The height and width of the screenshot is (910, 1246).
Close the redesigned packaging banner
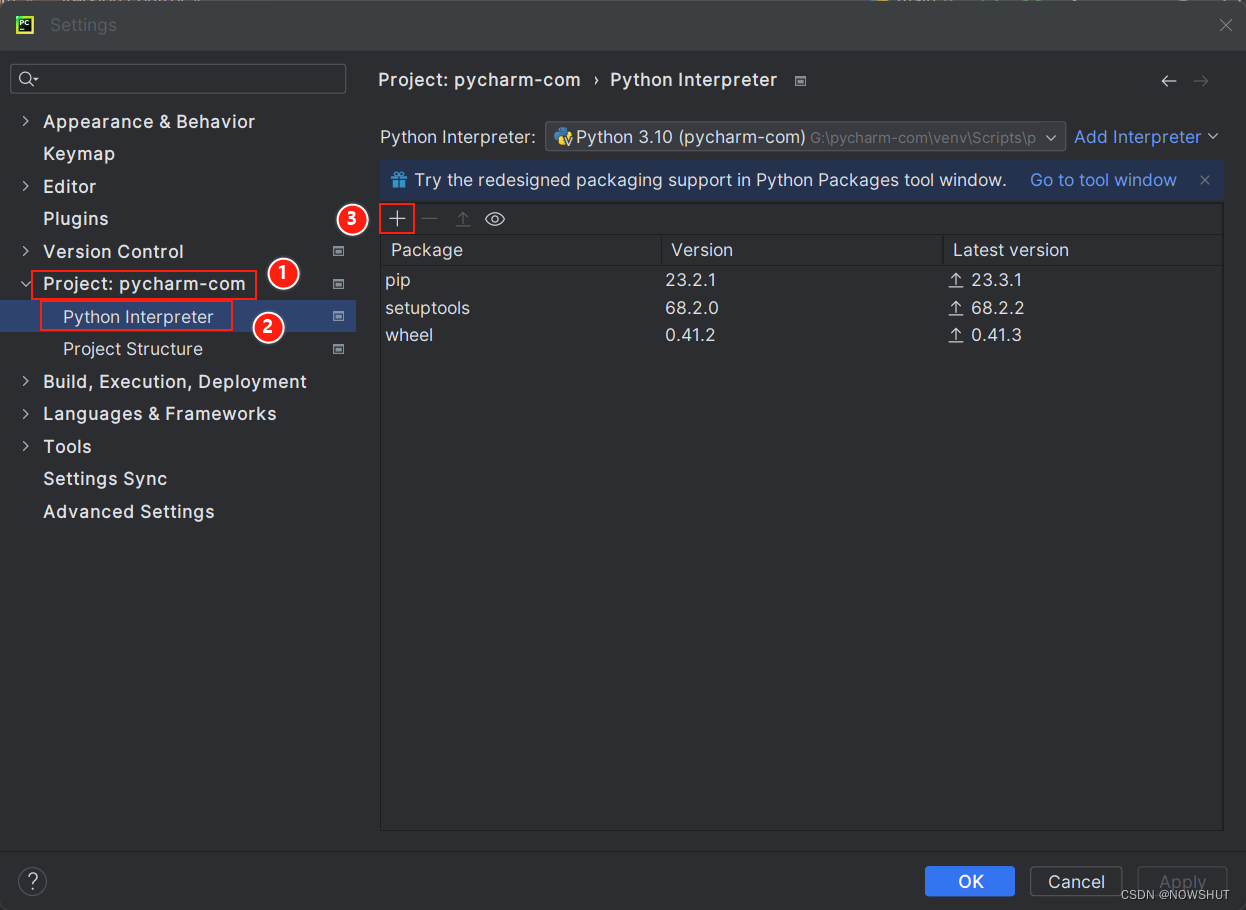1205,180
